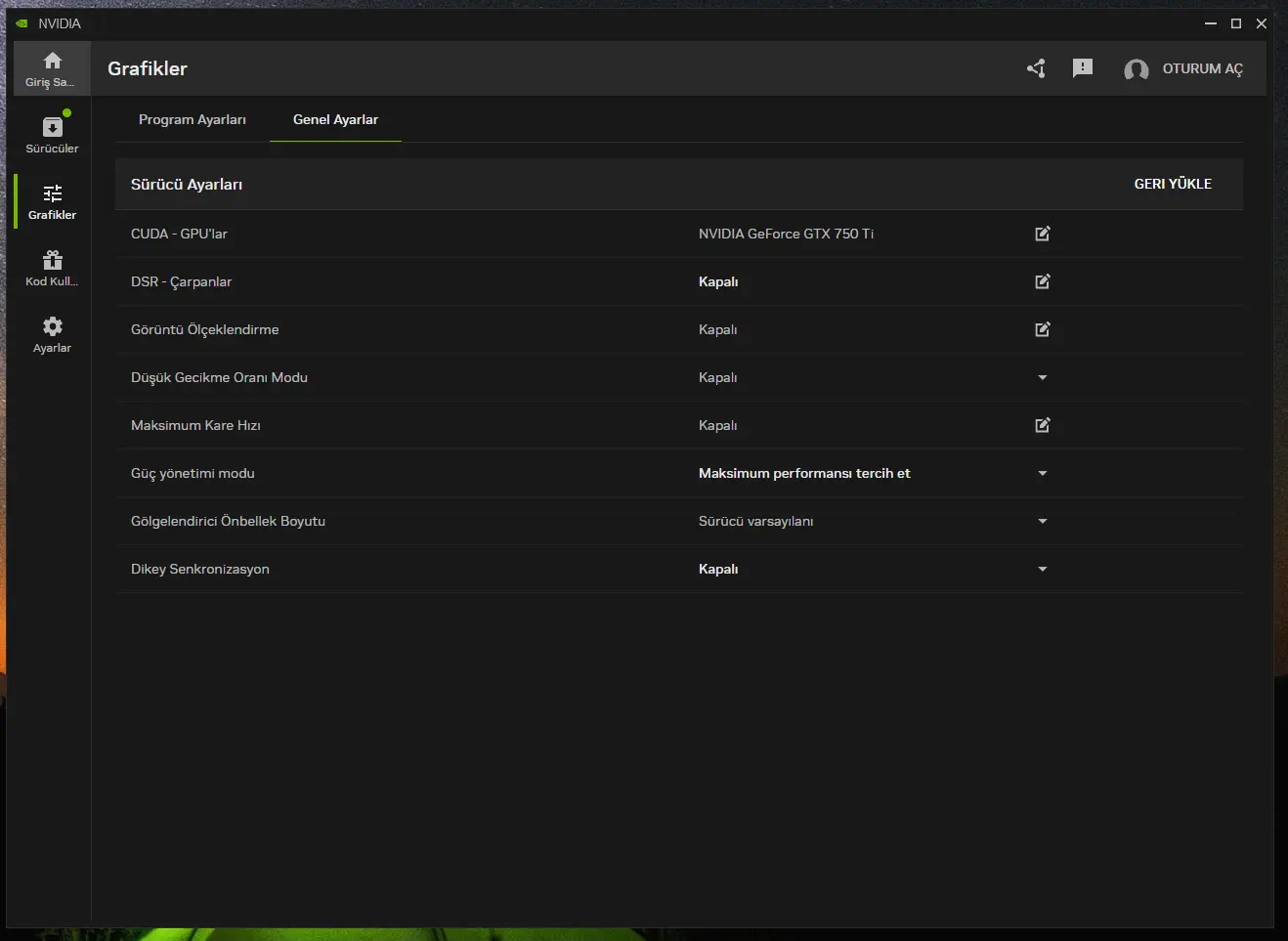Click the Maksimum Kare Hızı label
Viewport: 1288px width, 941px height.
195,425
